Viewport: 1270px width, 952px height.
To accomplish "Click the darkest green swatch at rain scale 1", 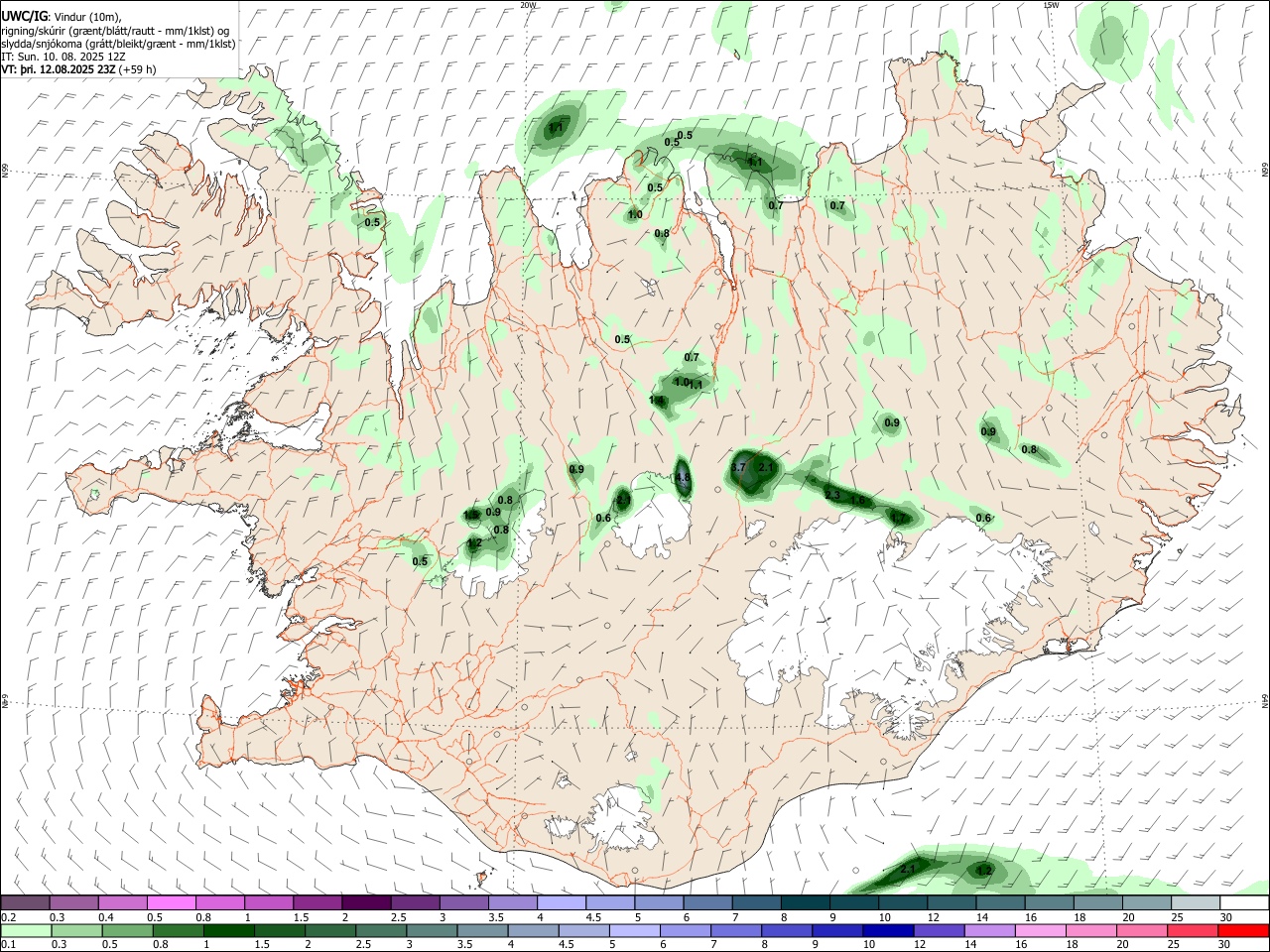I will tap(228, 931).
